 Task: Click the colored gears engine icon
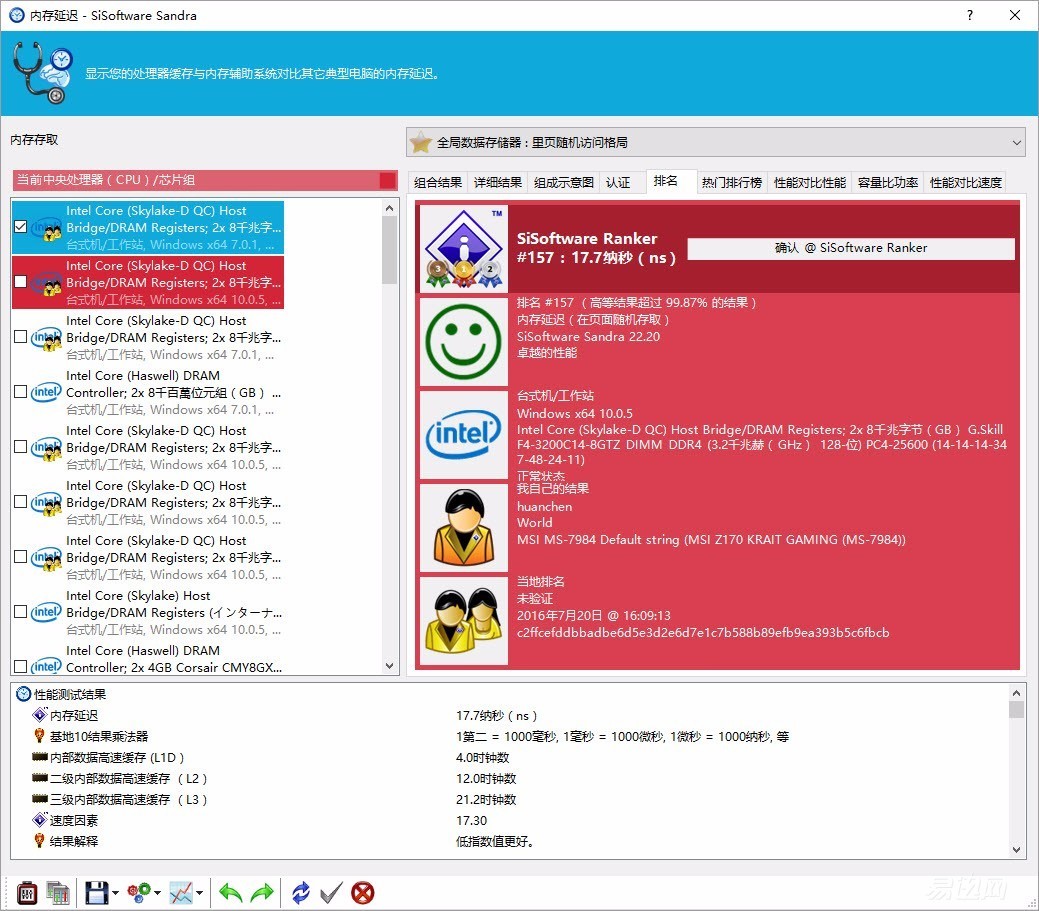(139, 893)
